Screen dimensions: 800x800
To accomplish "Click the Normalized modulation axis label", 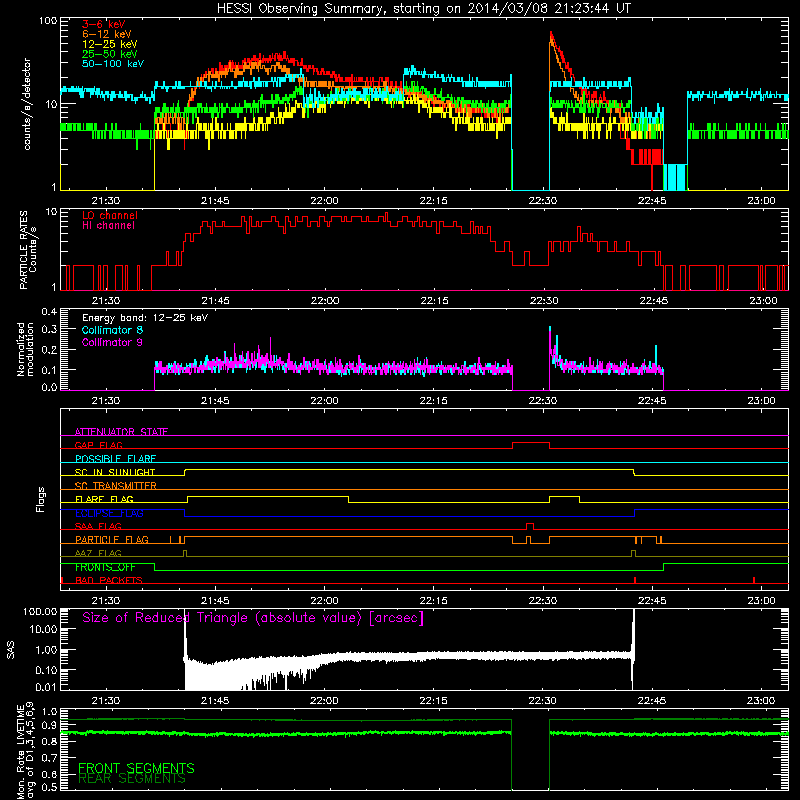I will tap(26, 349).
